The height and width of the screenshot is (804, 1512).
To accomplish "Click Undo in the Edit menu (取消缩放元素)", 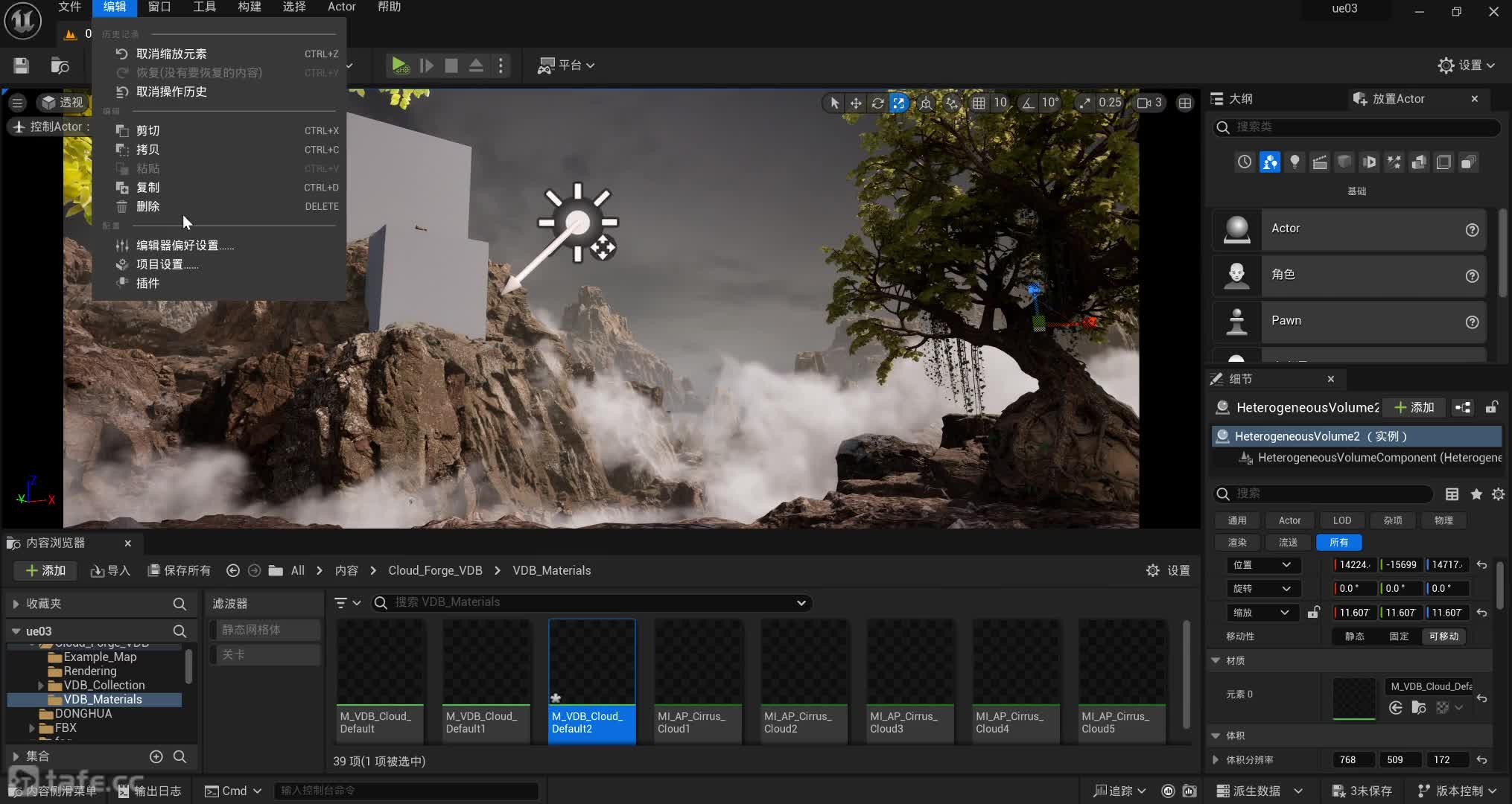I will 219,54.
